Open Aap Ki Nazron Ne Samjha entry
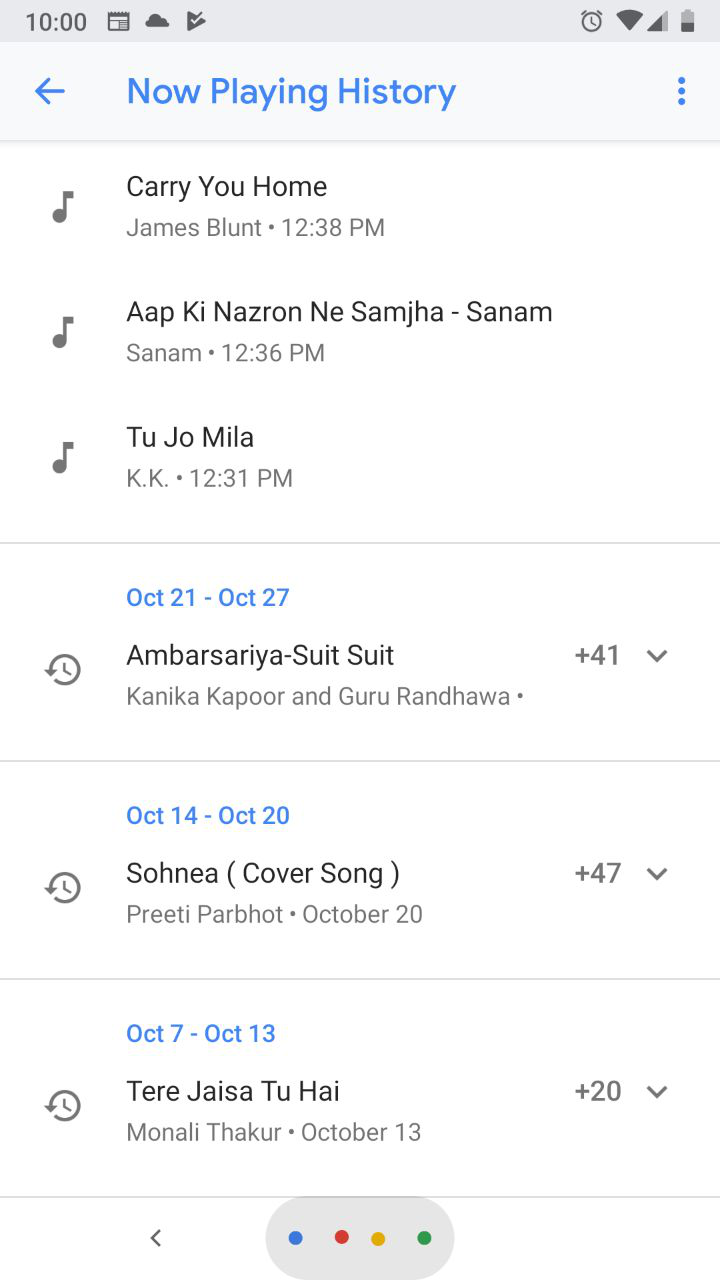720x1280 pixels. 339,312
